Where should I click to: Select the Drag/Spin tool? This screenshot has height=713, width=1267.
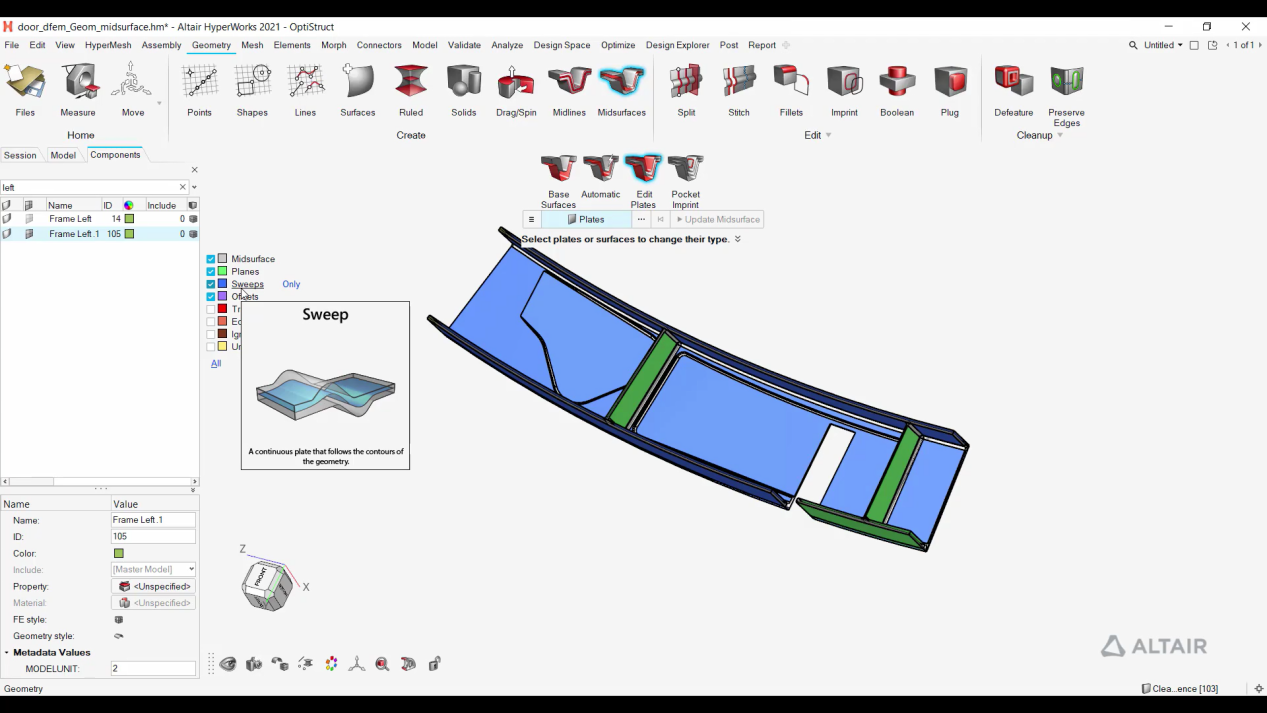[x=516, y=91]
